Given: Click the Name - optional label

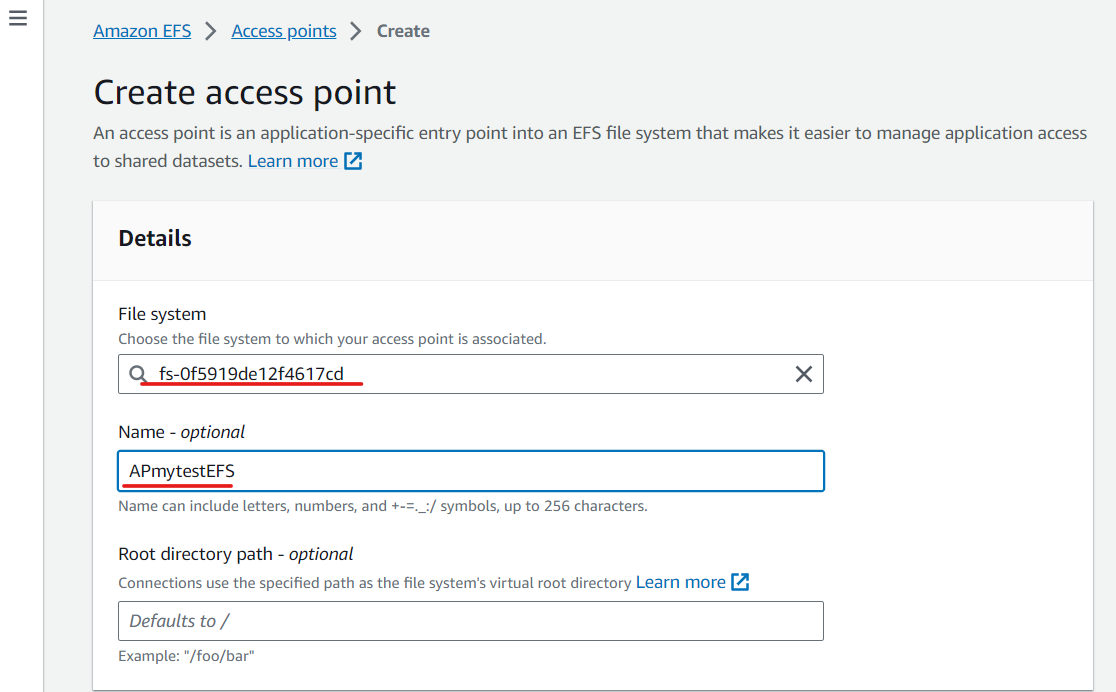Looking at the screenshot, I should point(181,432).
